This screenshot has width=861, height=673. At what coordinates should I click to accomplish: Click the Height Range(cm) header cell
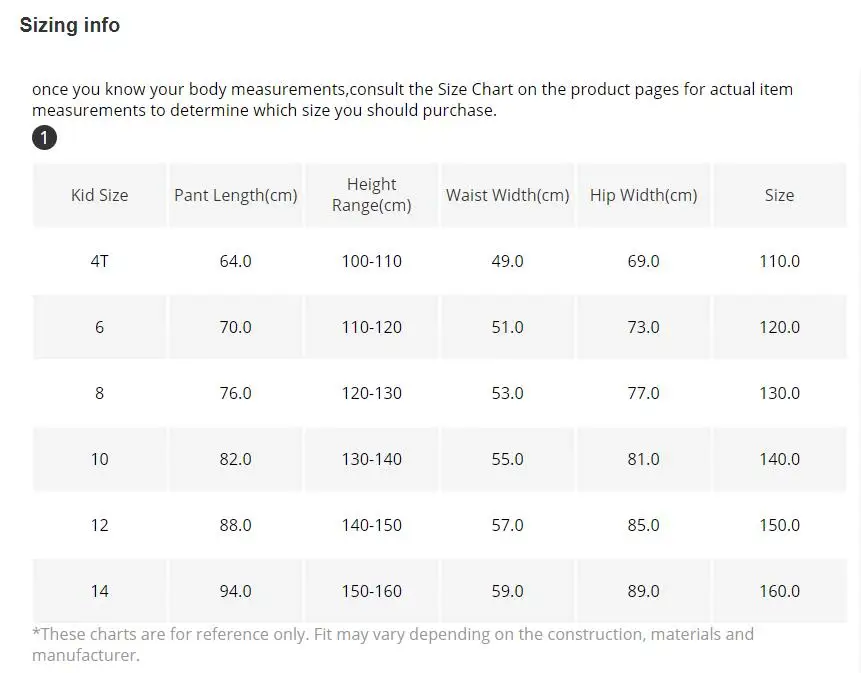point(372,195)
